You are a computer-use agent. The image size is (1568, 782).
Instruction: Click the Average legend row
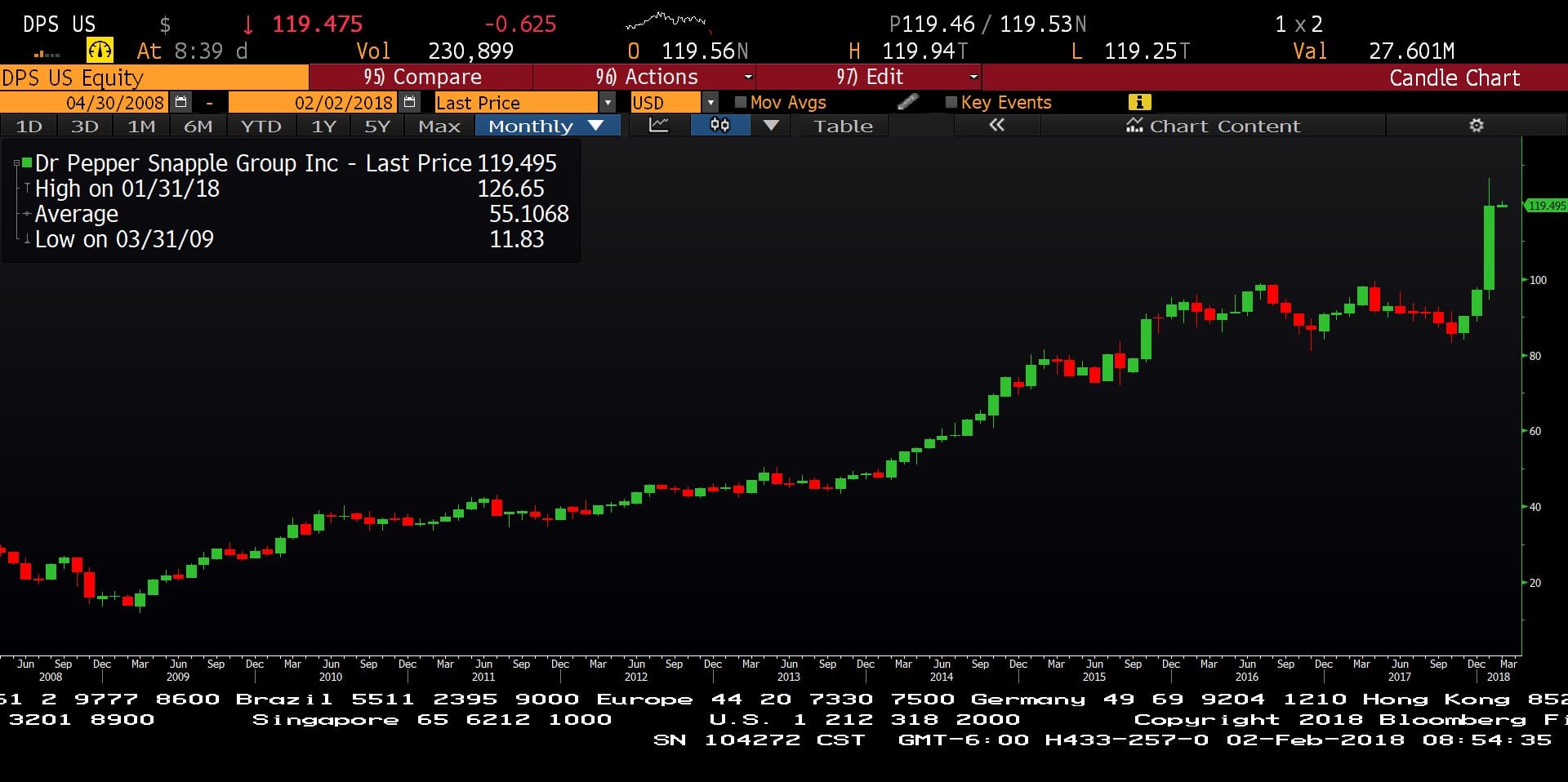[x=296, y=214]
